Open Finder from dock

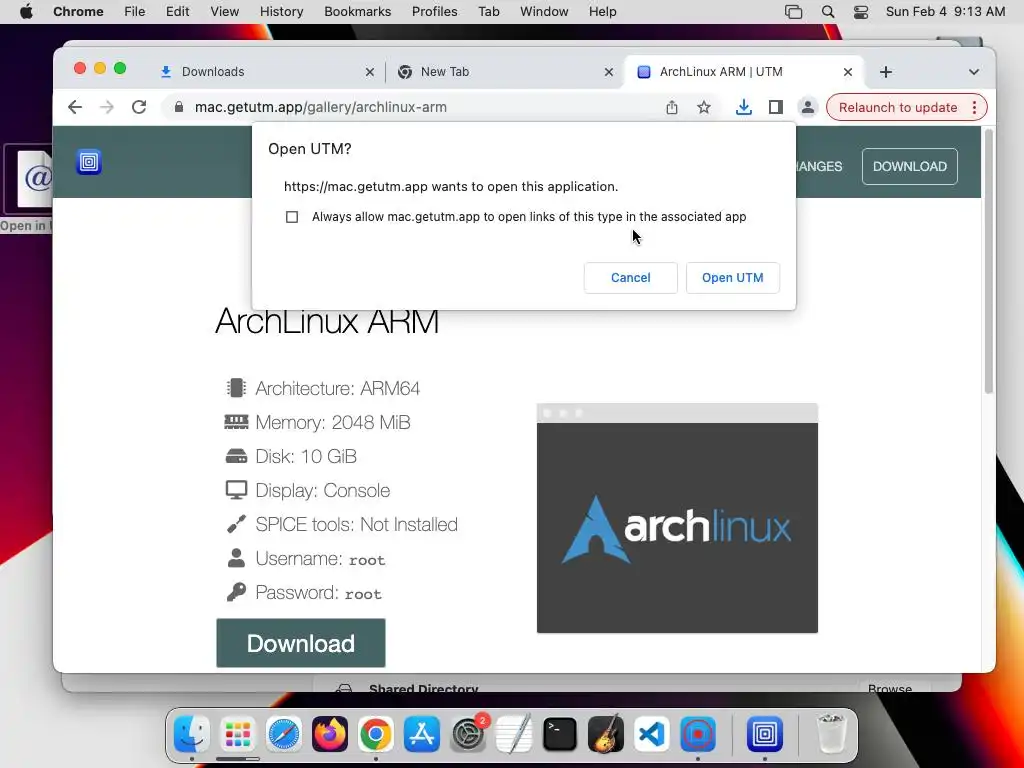(x=191, y=734)
